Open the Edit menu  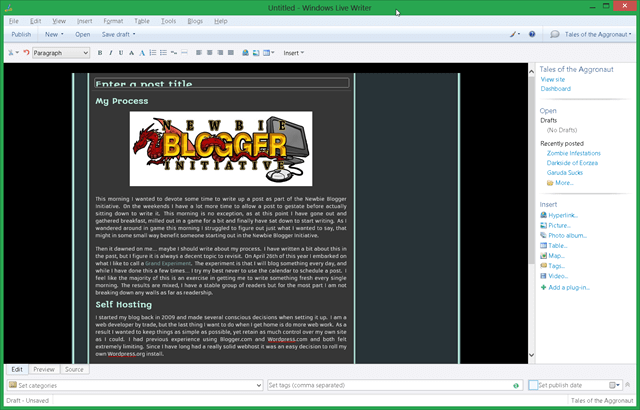tap(36, 21)
